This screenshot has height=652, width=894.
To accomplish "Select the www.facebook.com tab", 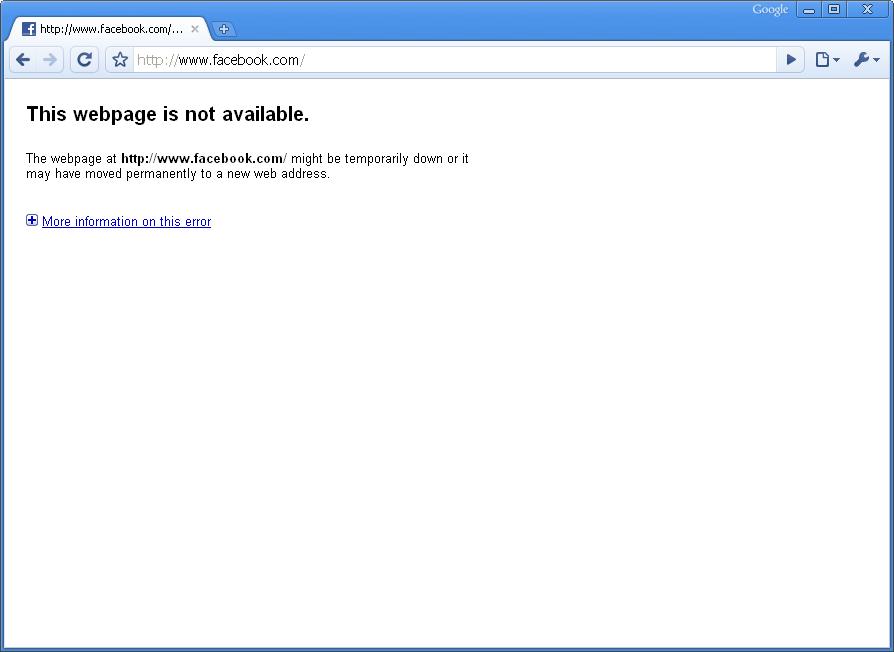I will click(110, 29).
